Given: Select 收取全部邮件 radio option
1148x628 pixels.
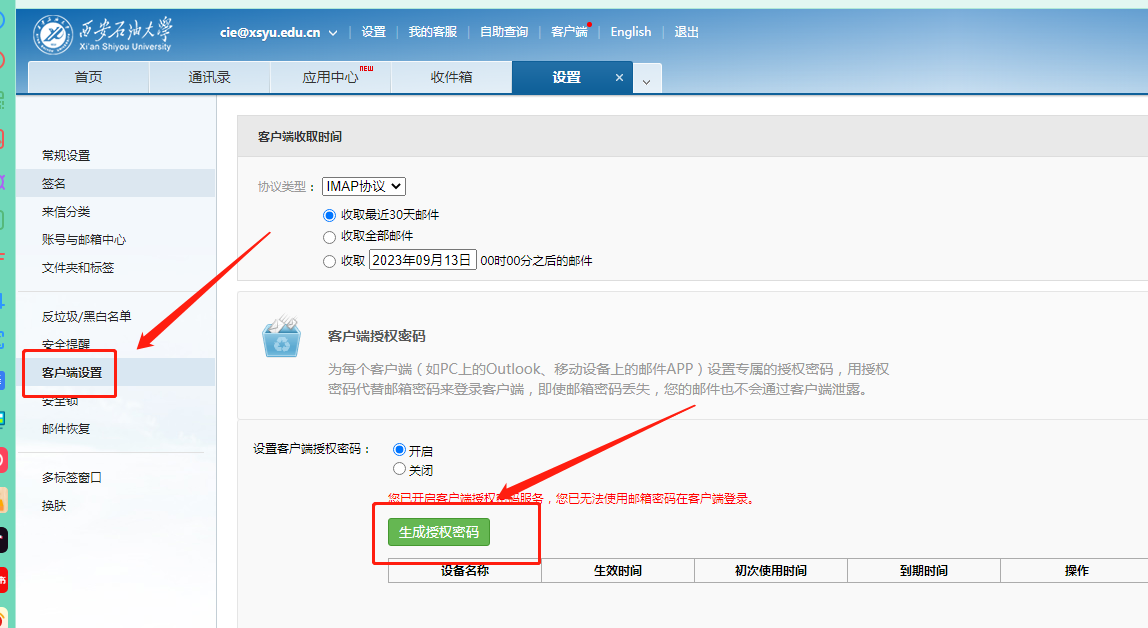Looking at the screenshot, I should point(329,237).
